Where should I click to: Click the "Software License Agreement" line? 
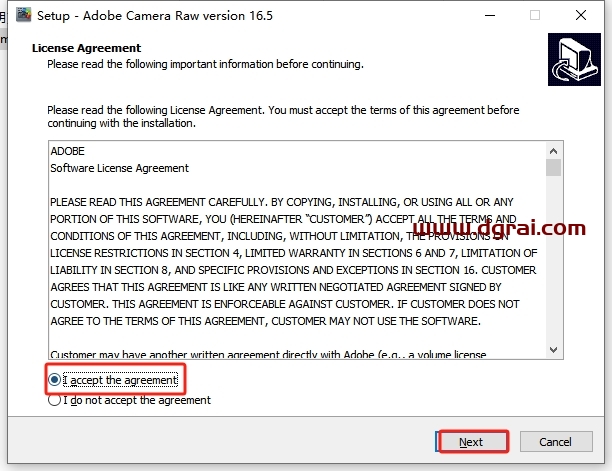(119, 168)
